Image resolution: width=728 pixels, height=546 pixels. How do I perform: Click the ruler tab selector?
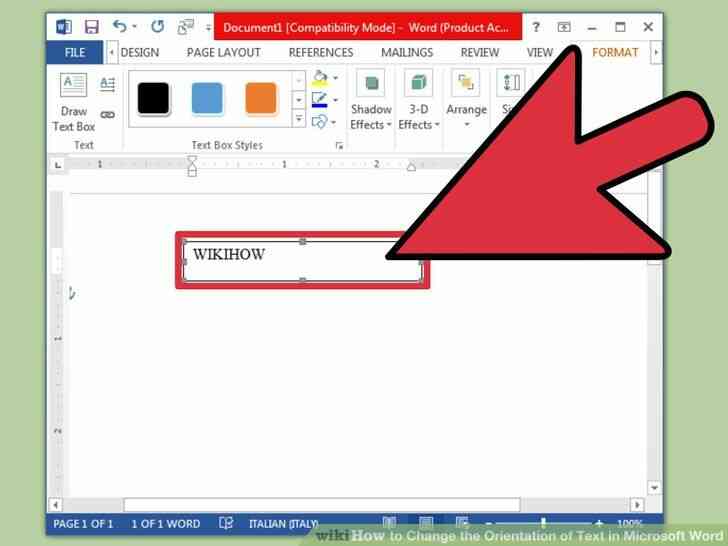pyautogui.click(x=58, y=165)
